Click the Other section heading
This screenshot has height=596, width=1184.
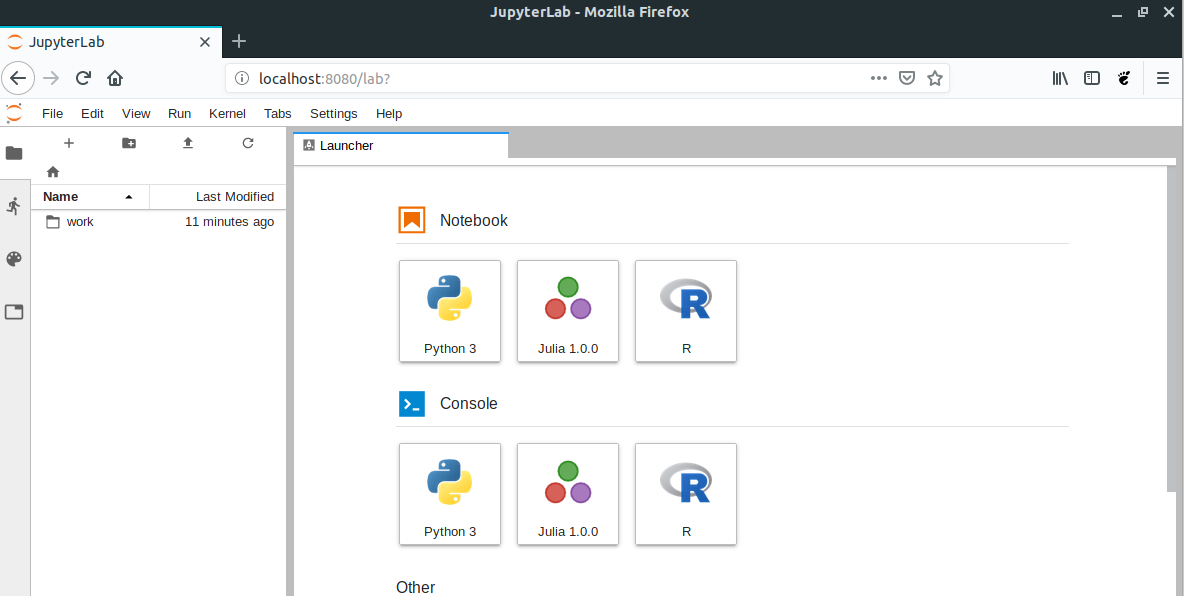click(x=415, y=587)
